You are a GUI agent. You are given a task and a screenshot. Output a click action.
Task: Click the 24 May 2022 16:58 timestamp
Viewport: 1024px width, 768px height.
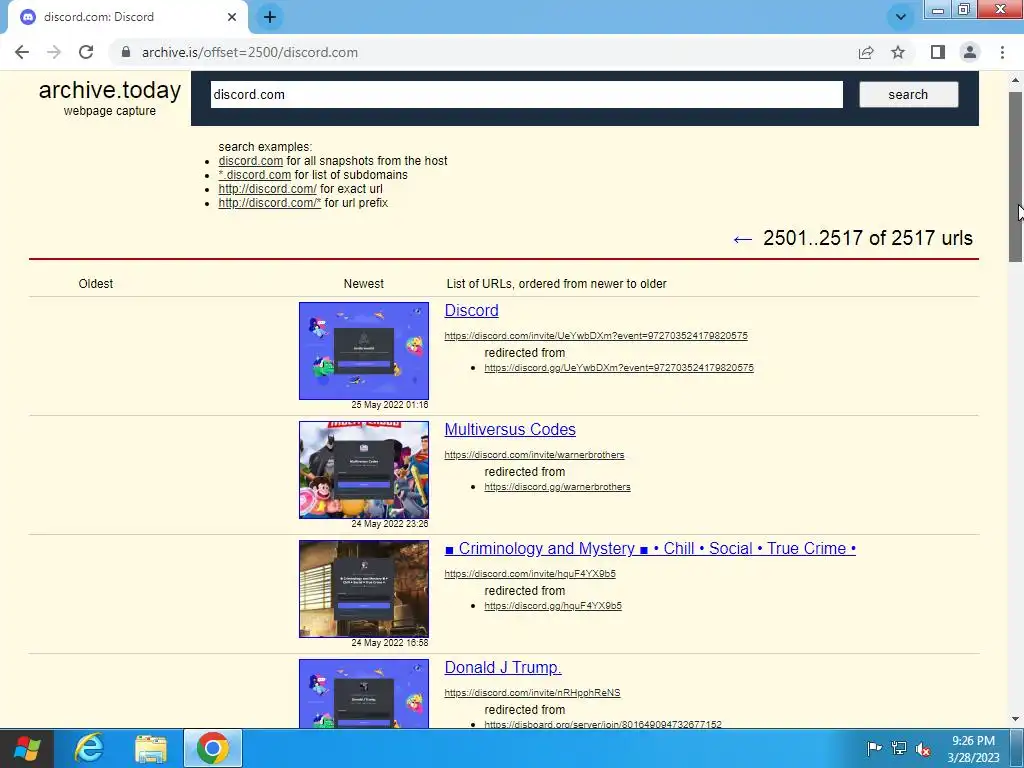pos(390,643)
